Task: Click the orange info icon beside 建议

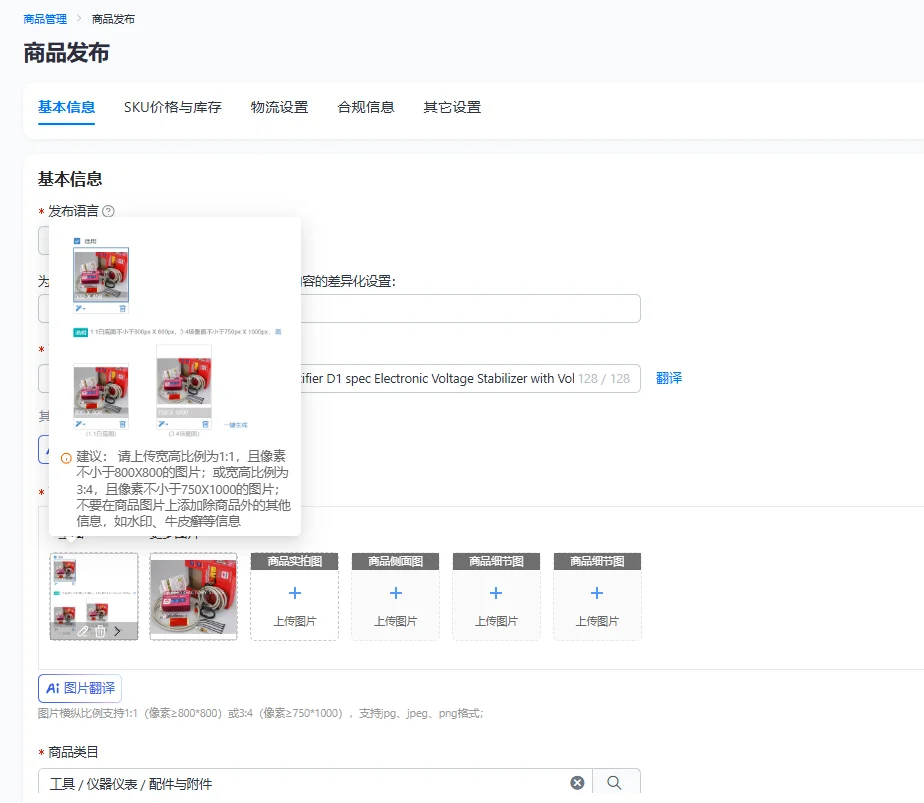Action: click(x=66, y=458)
